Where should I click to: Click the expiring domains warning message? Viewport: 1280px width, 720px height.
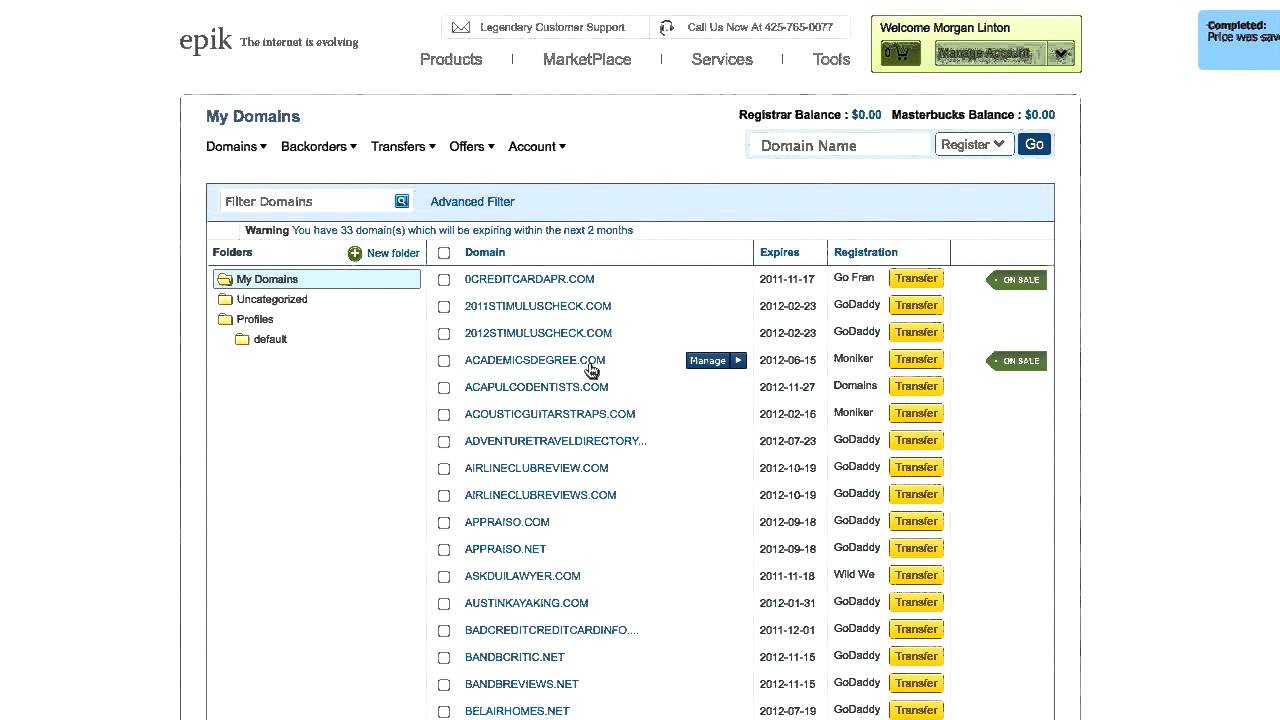pyautogui.click(x=439, y=230)
